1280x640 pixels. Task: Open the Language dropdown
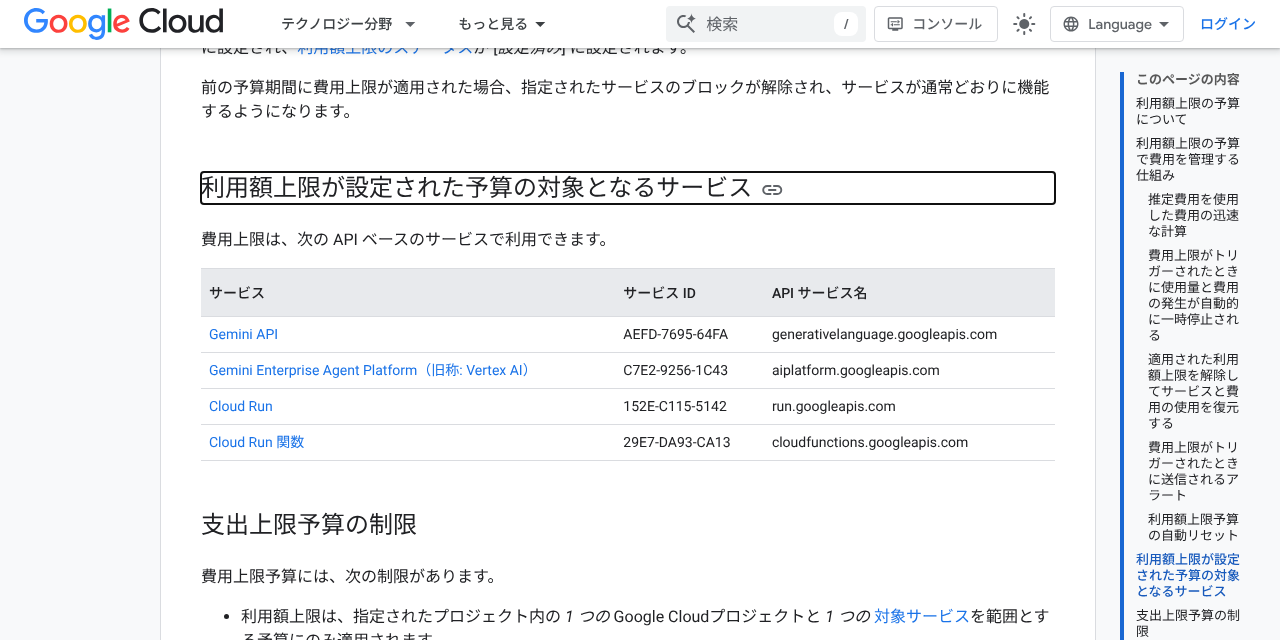tap(1117, 24)
